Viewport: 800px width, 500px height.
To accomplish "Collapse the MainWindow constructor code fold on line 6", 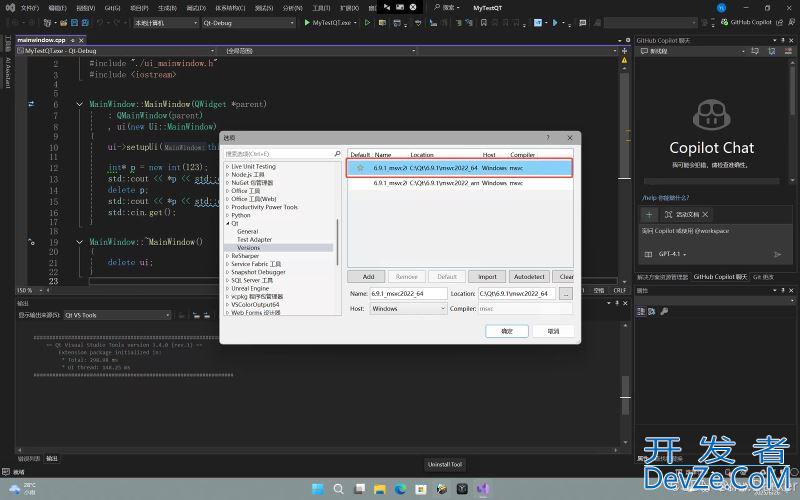I will [80, 104].
